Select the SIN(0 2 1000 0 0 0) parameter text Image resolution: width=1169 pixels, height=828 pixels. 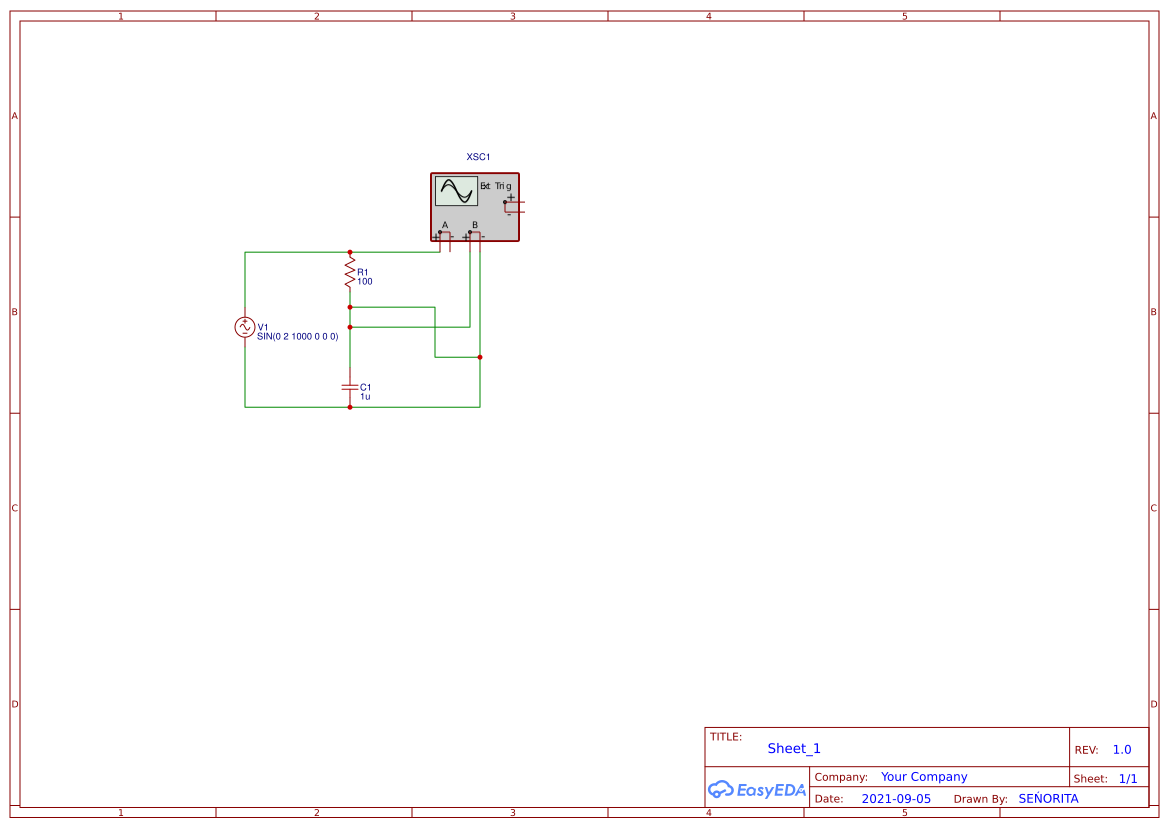point(297,337)
